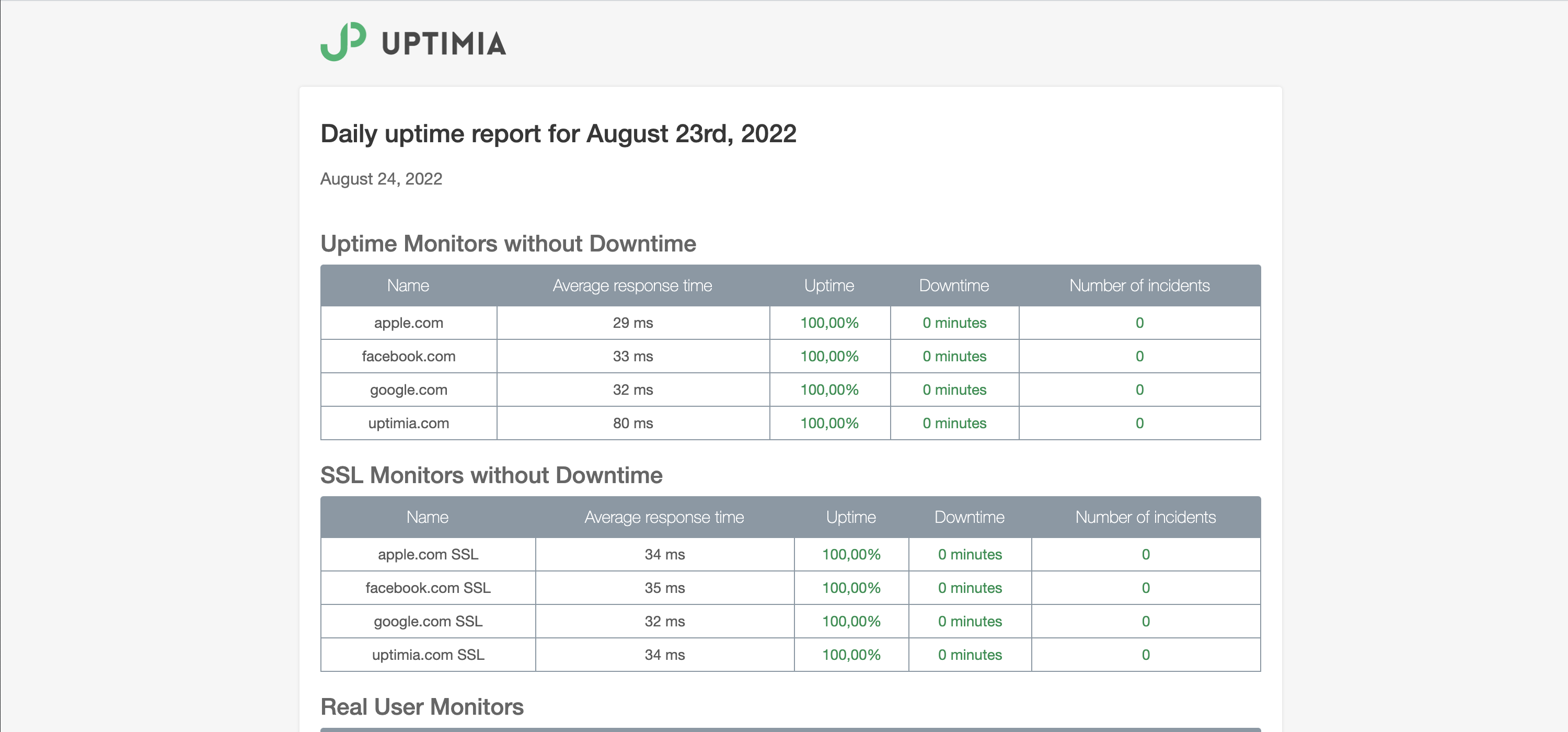This screenshot has height=732, width=1568.
Task: Click 32 ms cell in google.com row
Action: coord(633,390)
